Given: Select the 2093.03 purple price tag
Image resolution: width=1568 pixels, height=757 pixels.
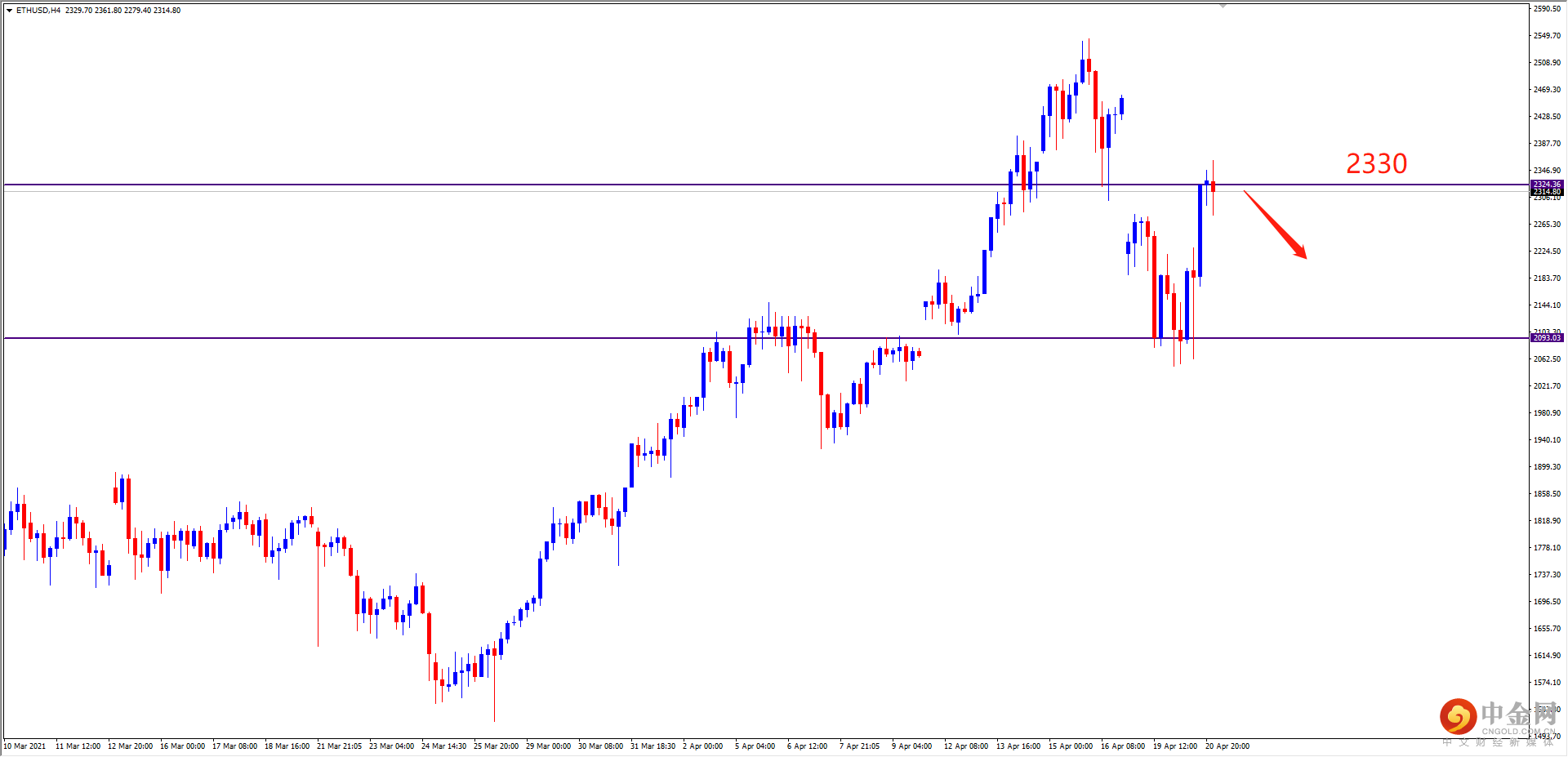Looking at the screenshot, I should [1547, 338].
